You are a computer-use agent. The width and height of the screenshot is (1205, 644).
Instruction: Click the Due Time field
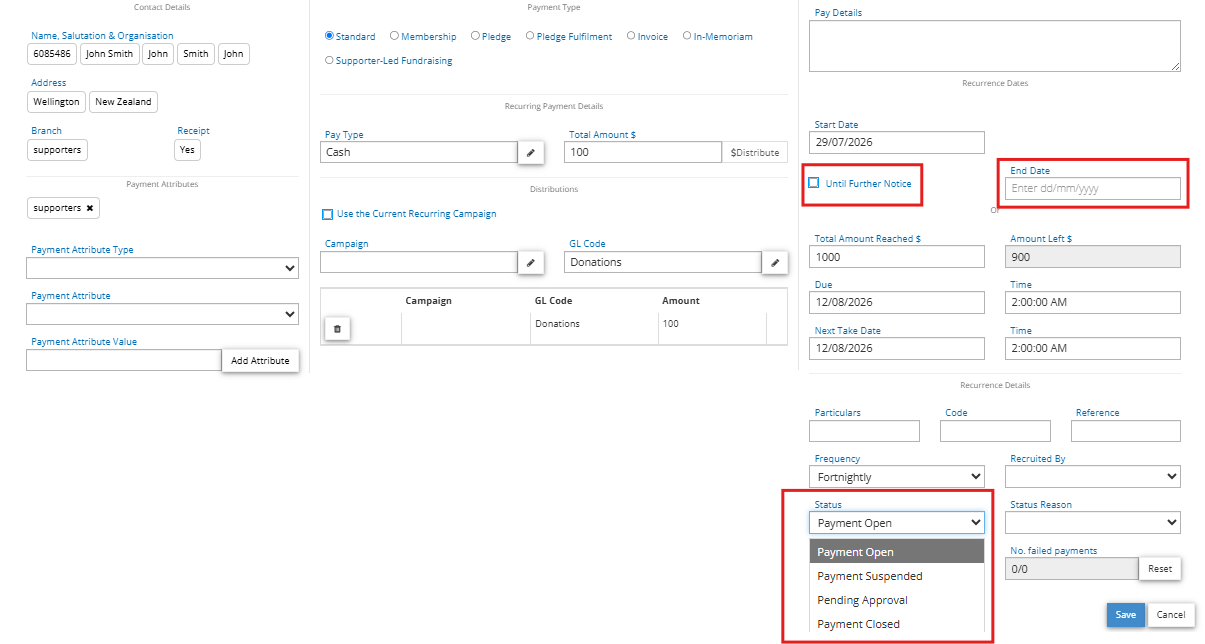click(1092, 302)
